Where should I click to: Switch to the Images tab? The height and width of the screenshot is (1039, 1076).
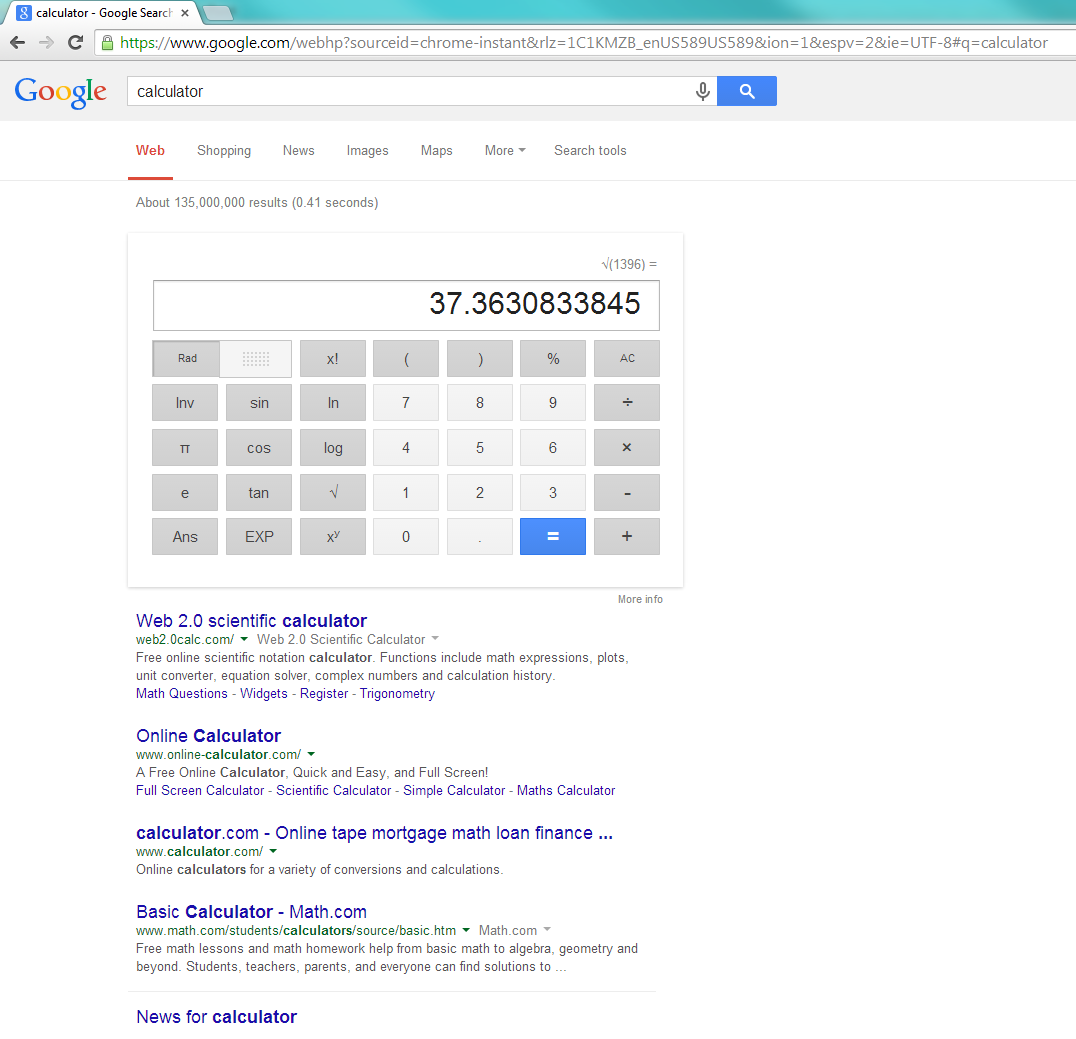(367, 150)
